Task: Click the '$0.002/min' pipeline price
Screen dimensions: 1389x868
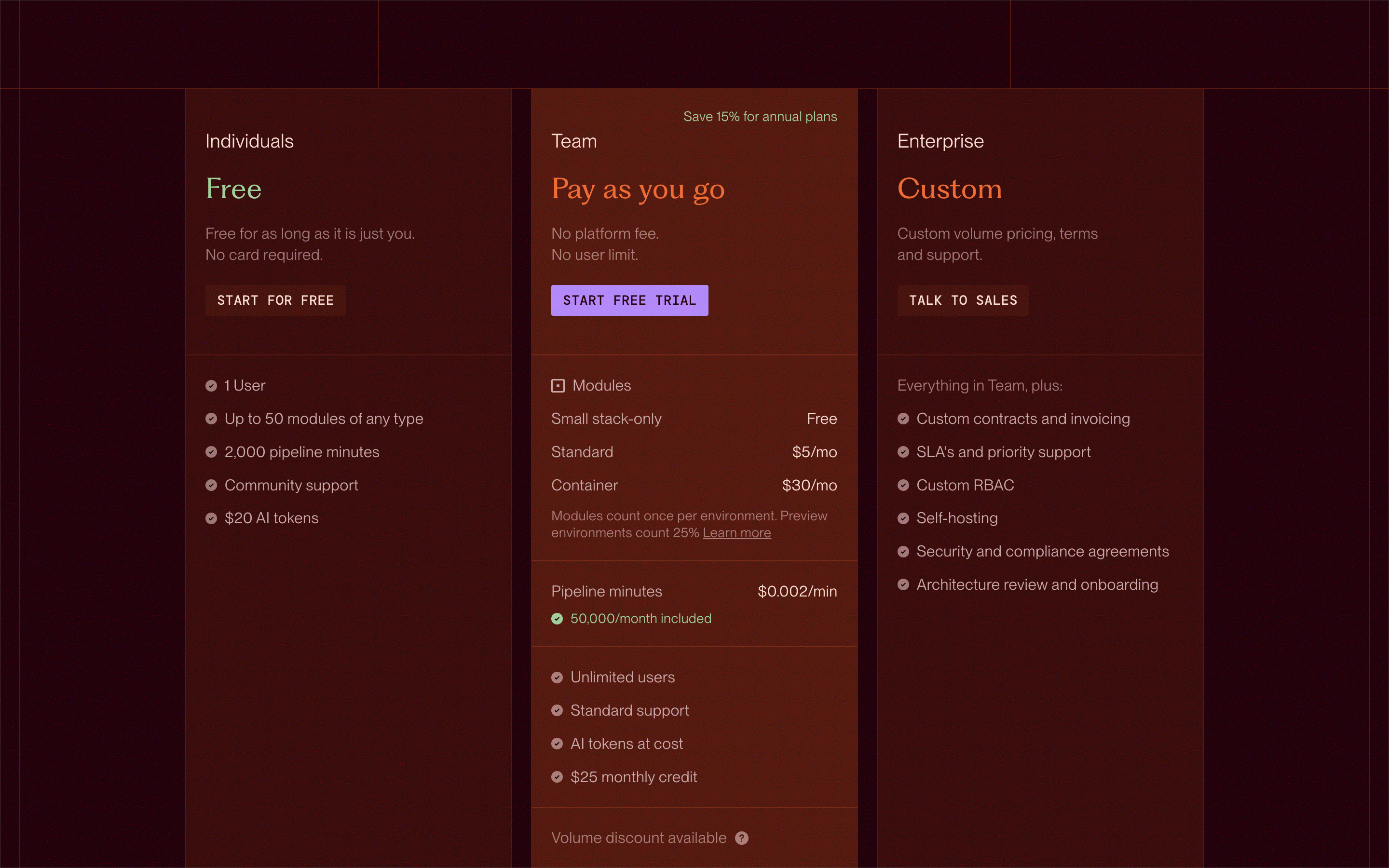Action: point(797,591)
